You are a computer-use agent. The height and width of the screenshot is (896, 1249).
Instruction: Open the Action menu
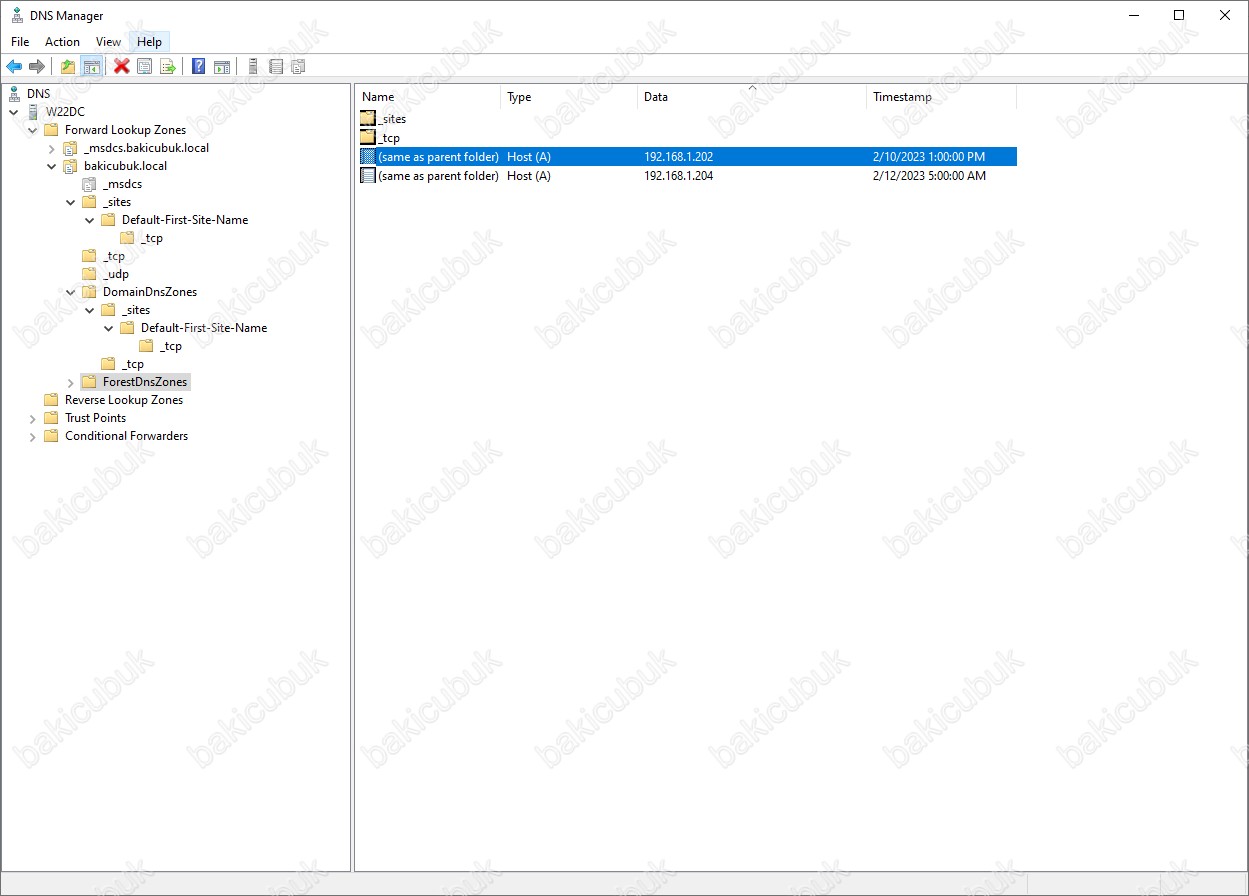[62, 42]
